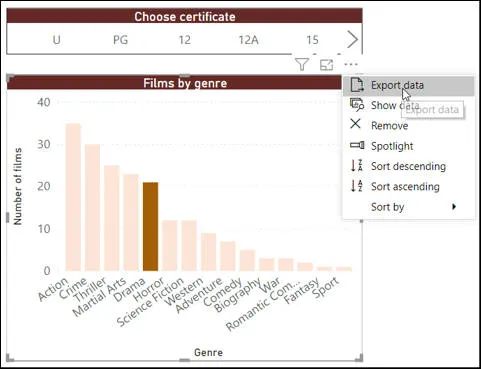This screenshot has width=481, height=369.
Task: Click the Films by genre title
Action: 185,83
